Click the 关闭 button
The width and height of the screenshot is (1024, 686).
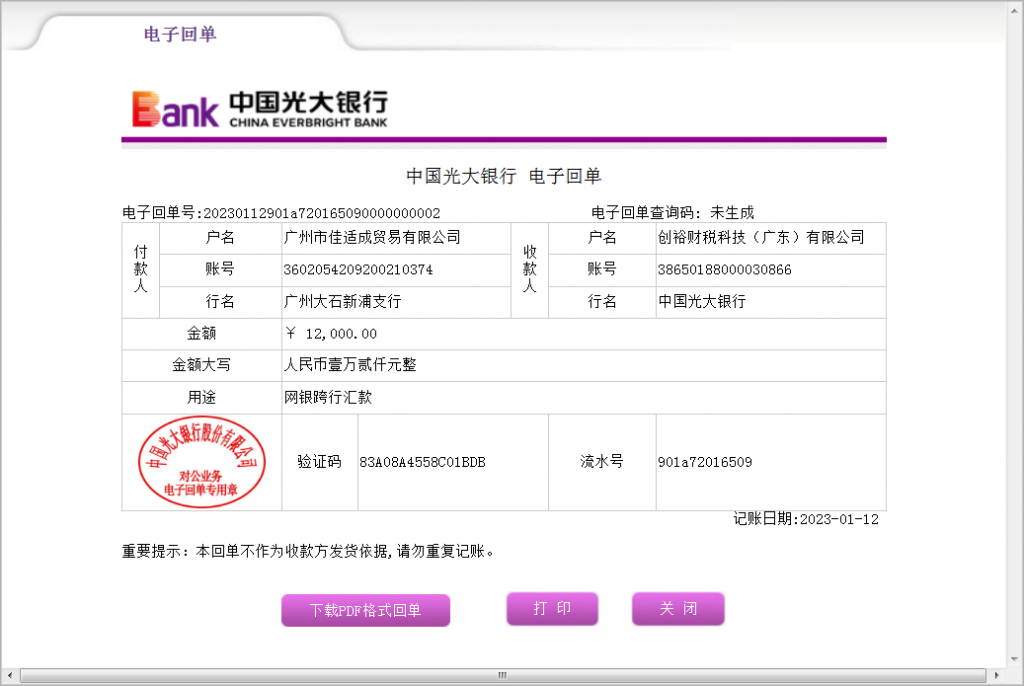679,609
